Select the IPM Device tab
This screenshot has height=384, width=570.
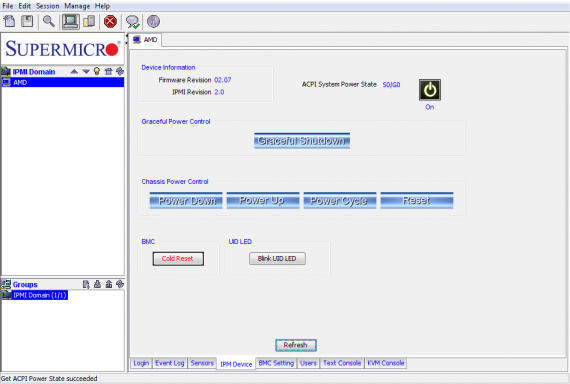236,364
